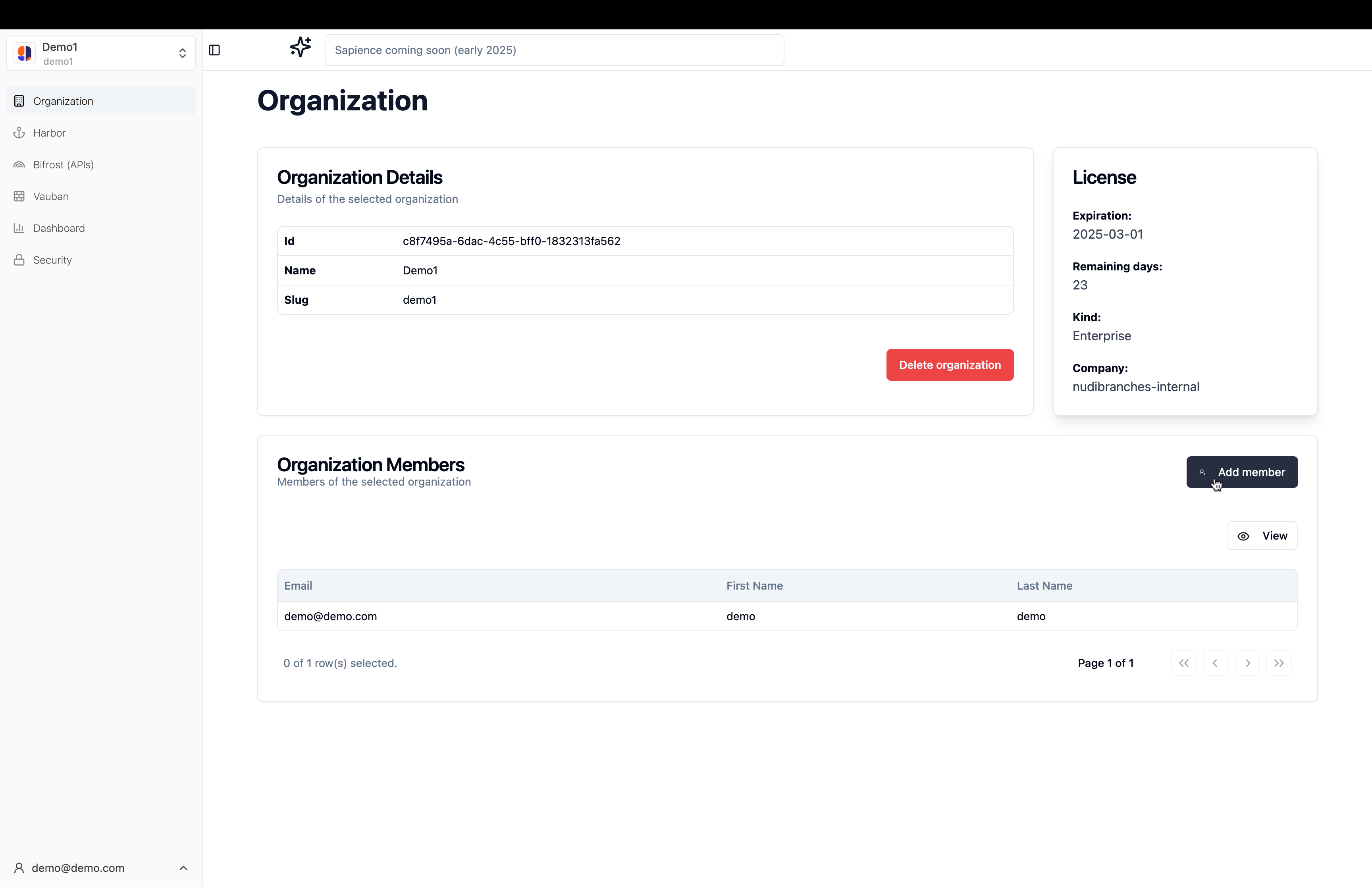This screenshot has width=1372, height=887.
Task: Click the Dashboard bar chart icon
Action: [19, 228]
